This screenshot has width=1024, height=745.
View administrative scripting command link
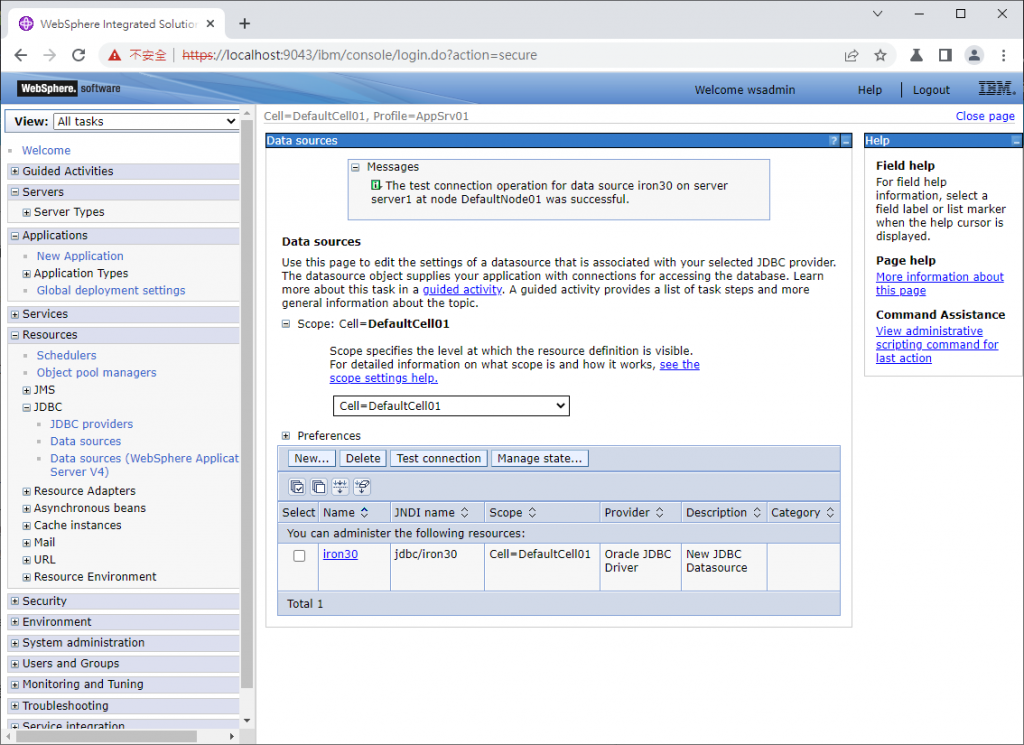tap(936, 344)
